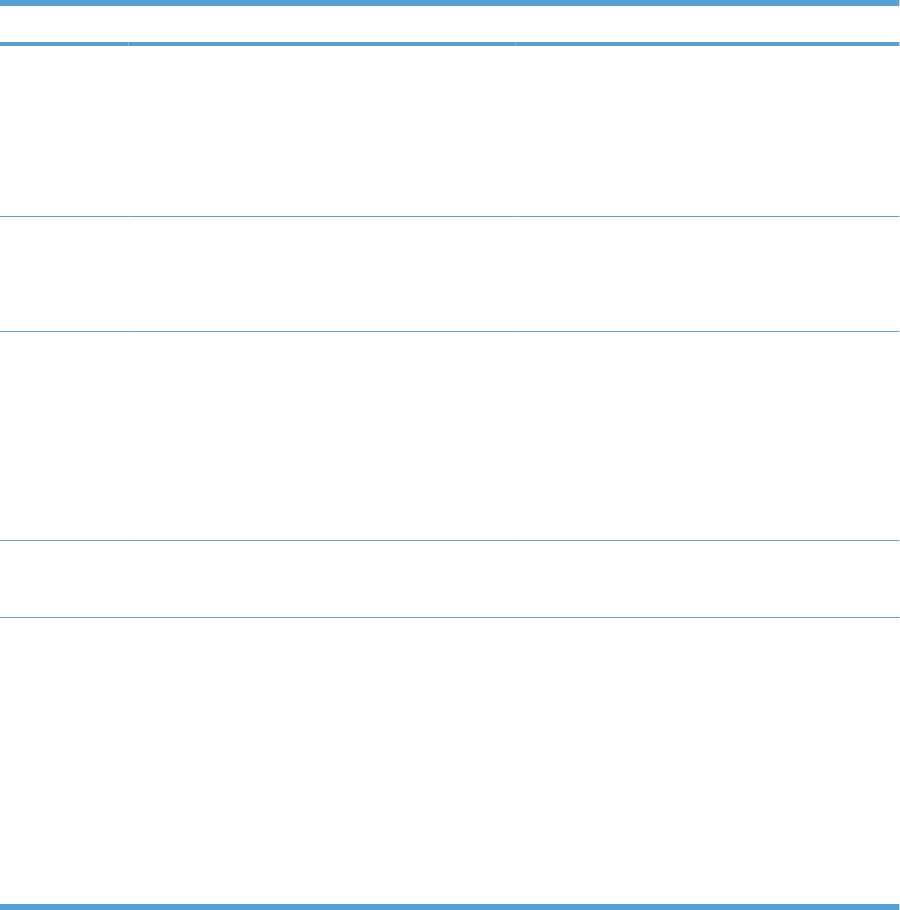Image resolution: width=900 pixels, height=910 pixels.
Task: Select third body row, middle column cell
Action: 322,436
